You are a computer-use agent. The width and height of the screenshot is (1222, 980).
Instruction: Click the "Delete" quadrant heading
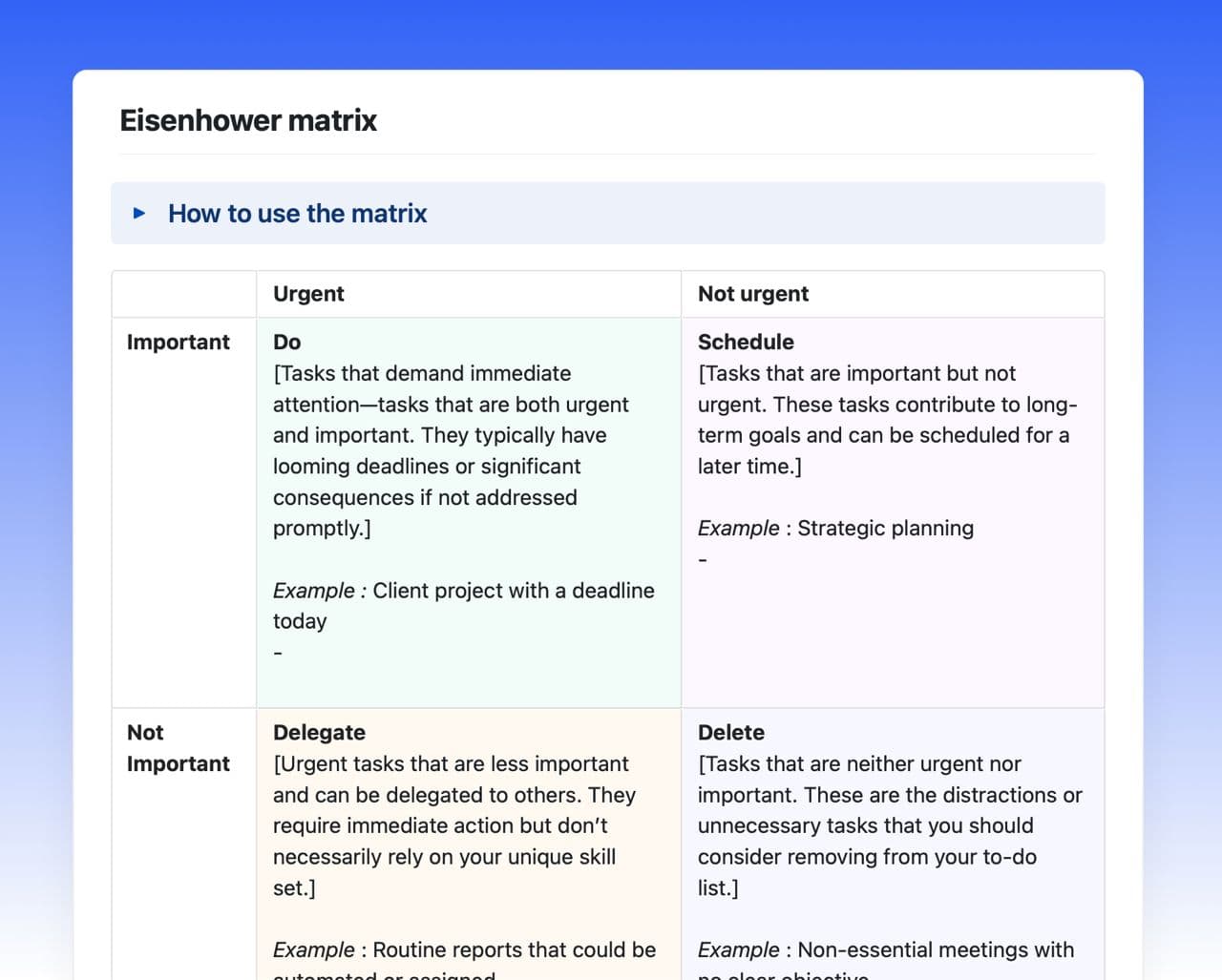[x=731, y=733]
